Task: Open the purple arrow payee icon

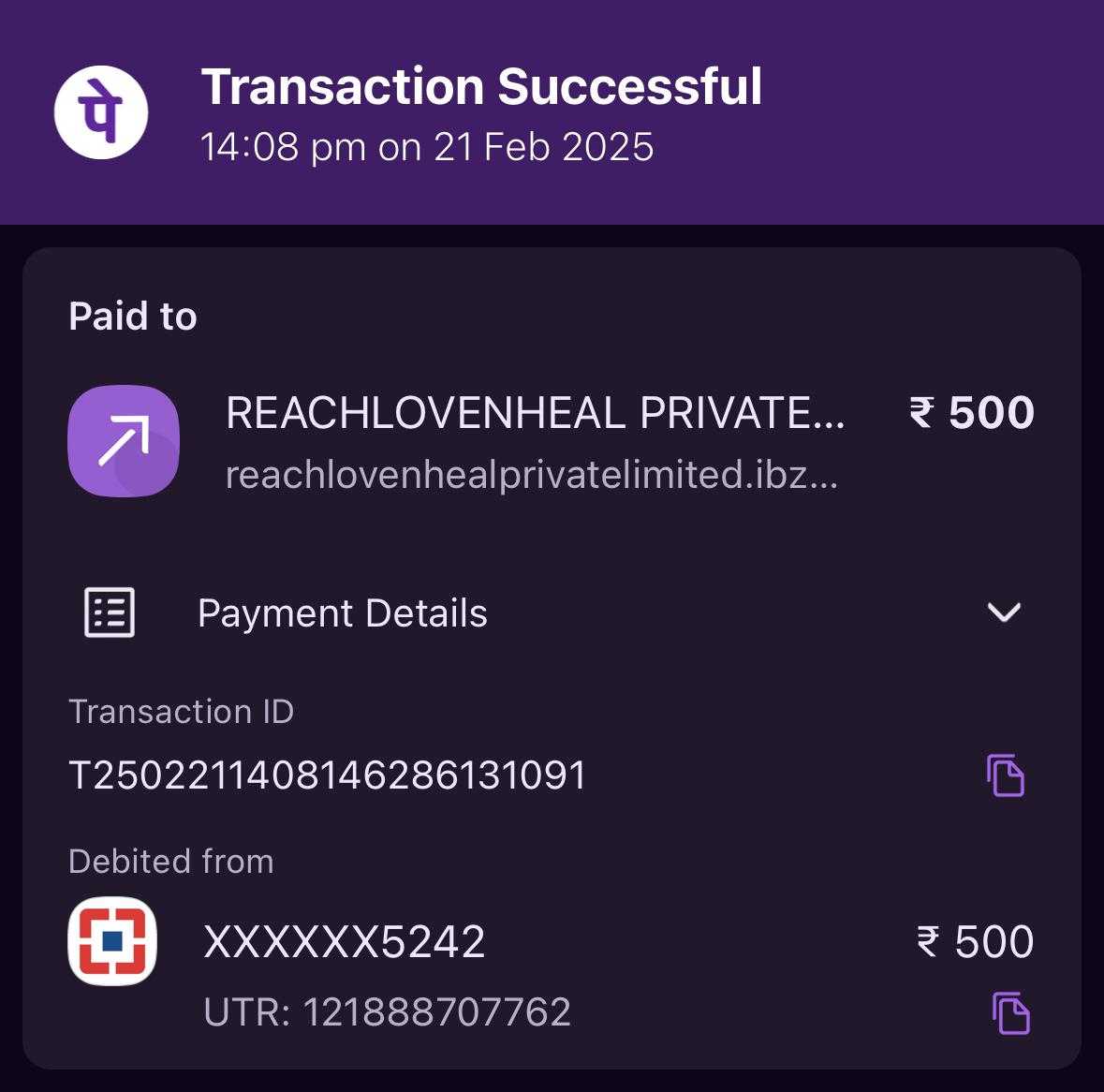Action: [124, 441]
